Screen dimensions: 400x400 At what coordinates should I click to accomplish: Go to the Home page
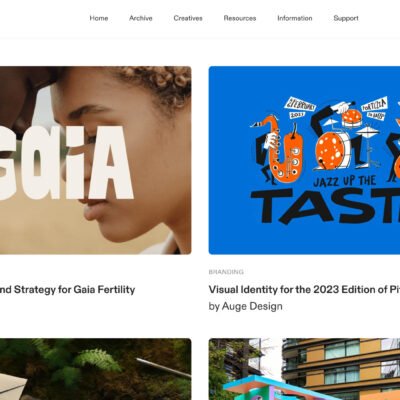99,18
